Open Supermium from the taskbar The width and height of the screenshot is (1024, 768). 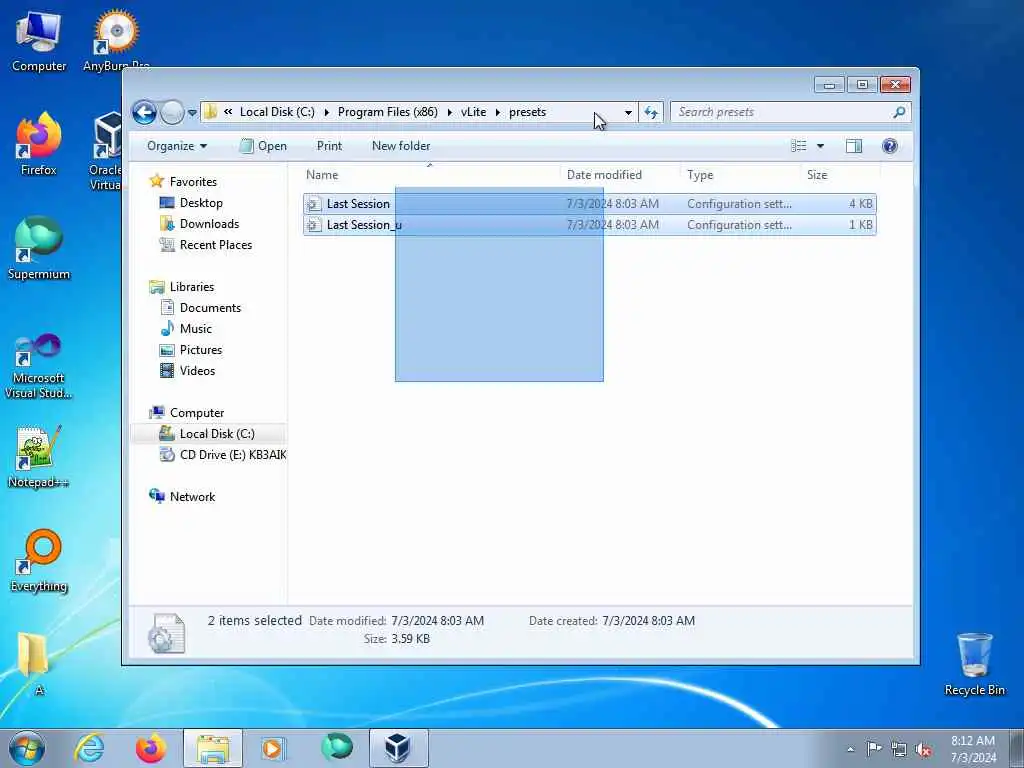point(336,748)
